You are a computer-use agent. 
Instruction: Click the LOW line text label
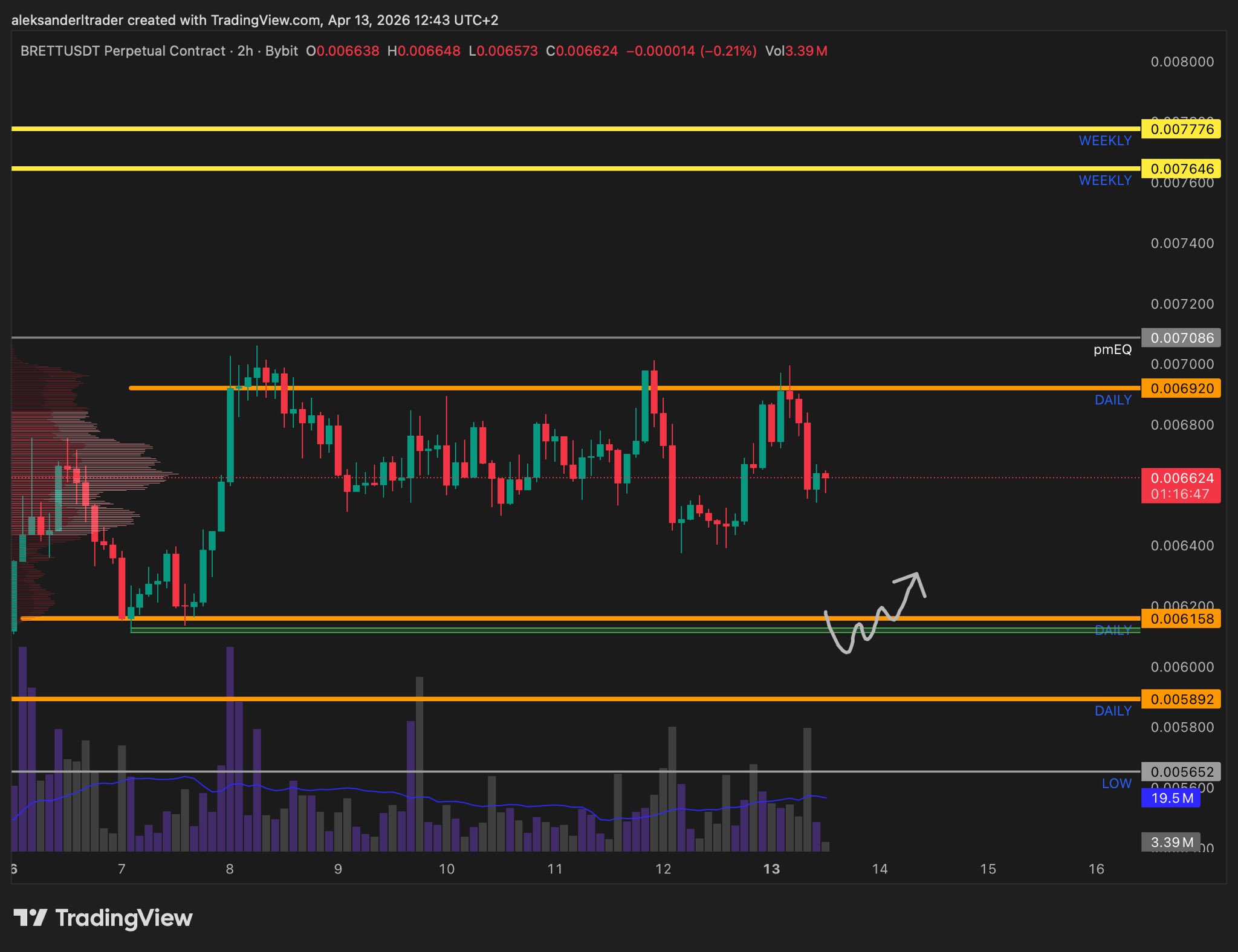coord(1116,783)
